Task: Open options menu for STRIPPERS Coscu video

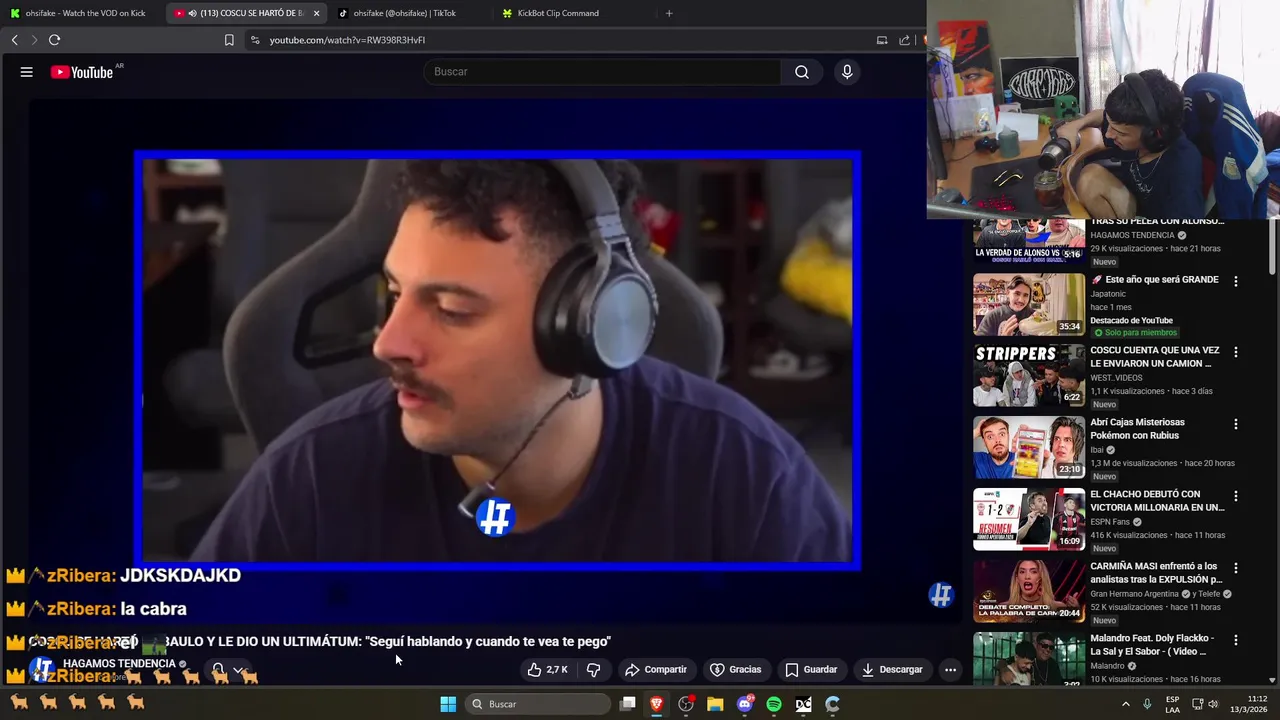Action: click(x=1236, y=352)
